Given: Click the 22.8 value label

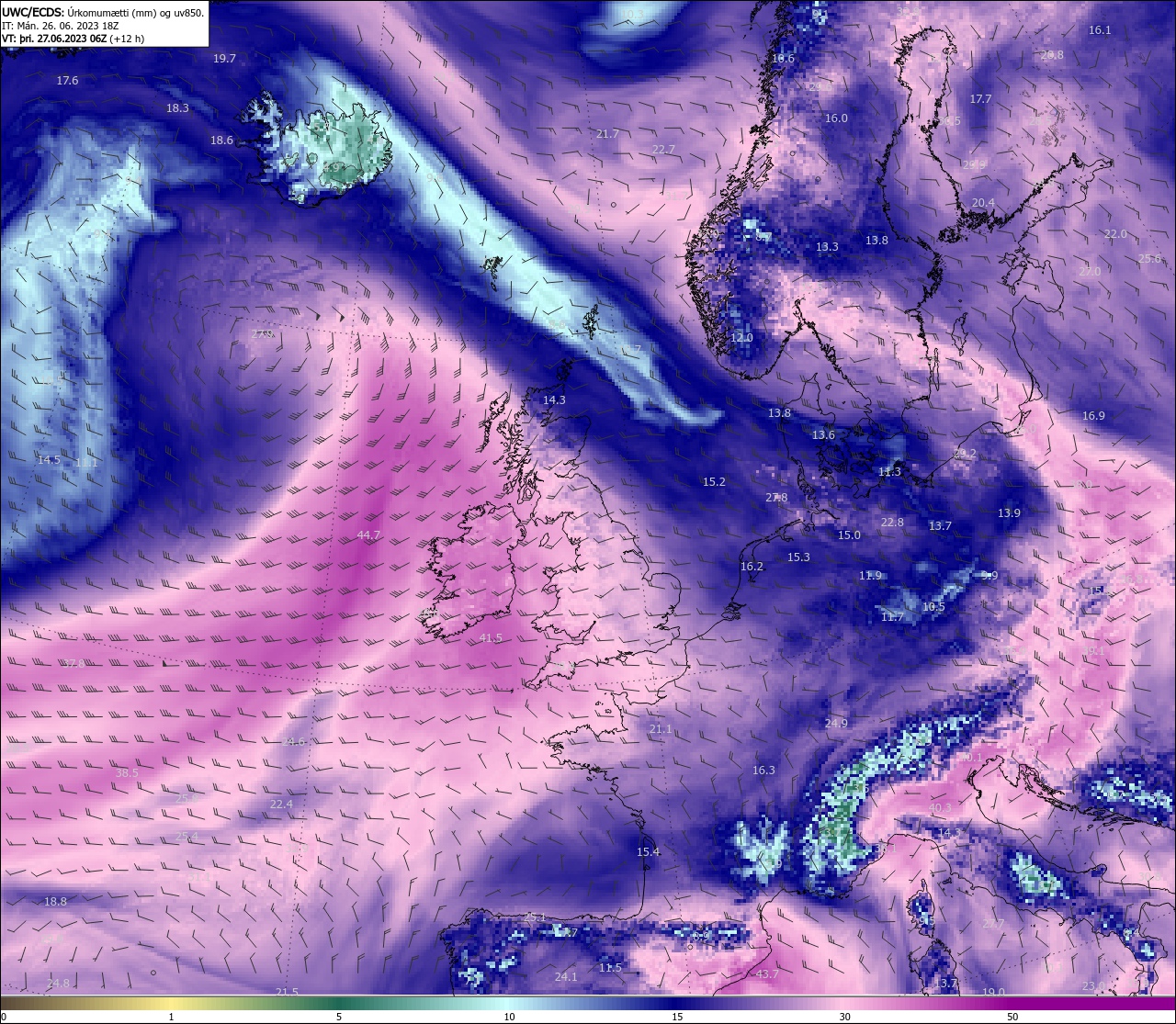Looking at the screenshot, I should point(892,523).
